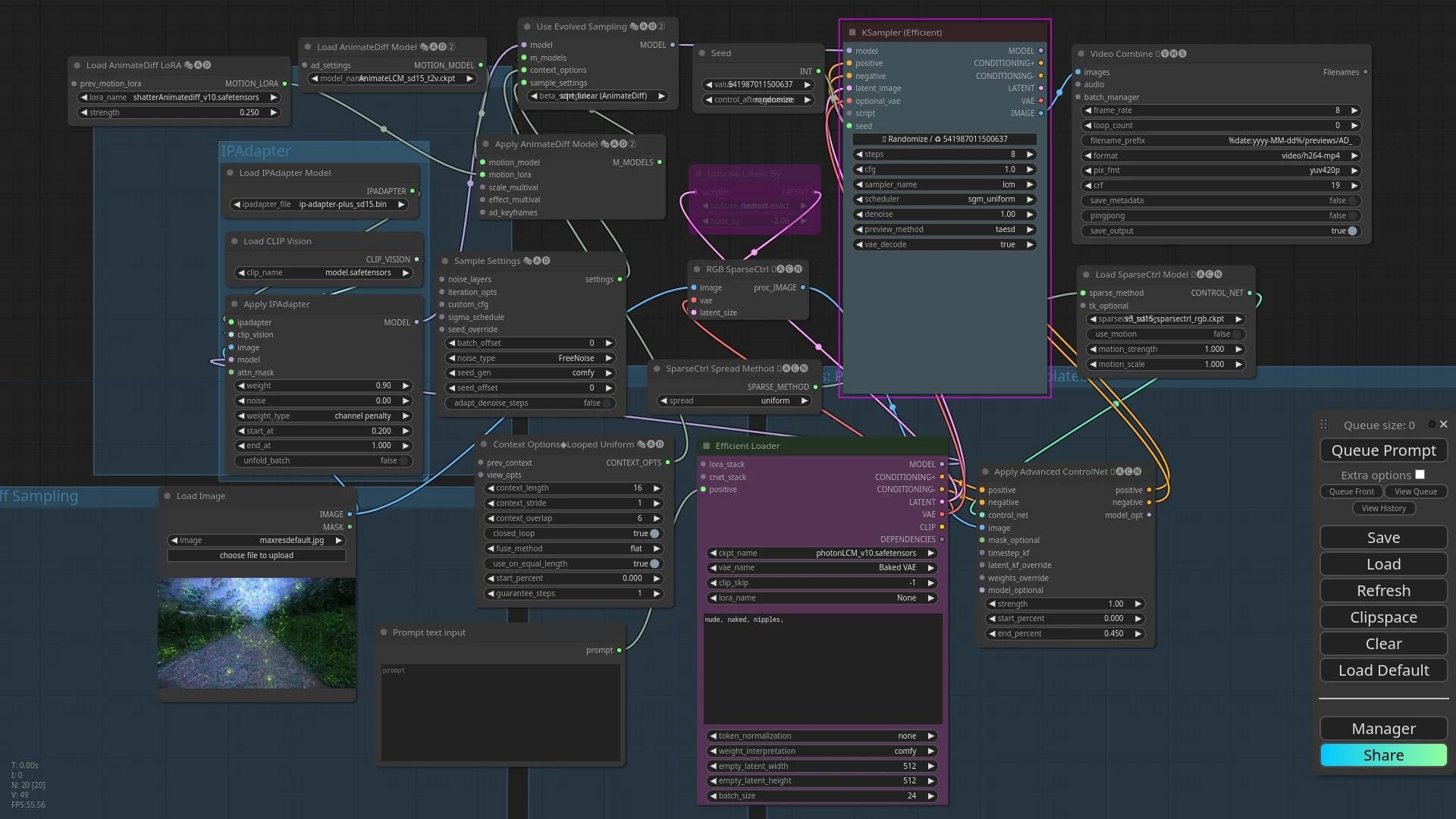Viewport: 1456px width, 819px height.
Task: Click the prompt text area in Prompt text input
Action: click(500, 713)
